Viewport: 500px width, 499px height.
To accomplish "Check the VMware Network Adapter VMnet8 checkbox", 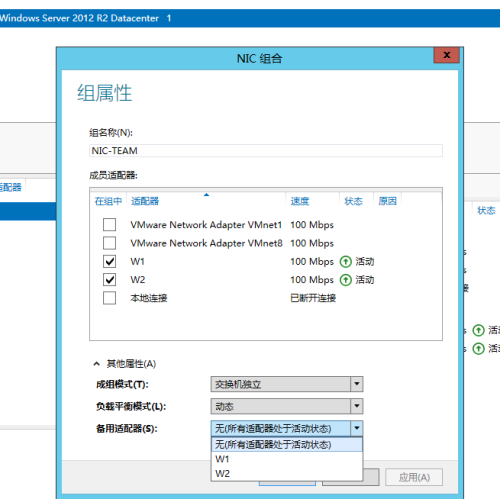I will click(x=109, y=243).
